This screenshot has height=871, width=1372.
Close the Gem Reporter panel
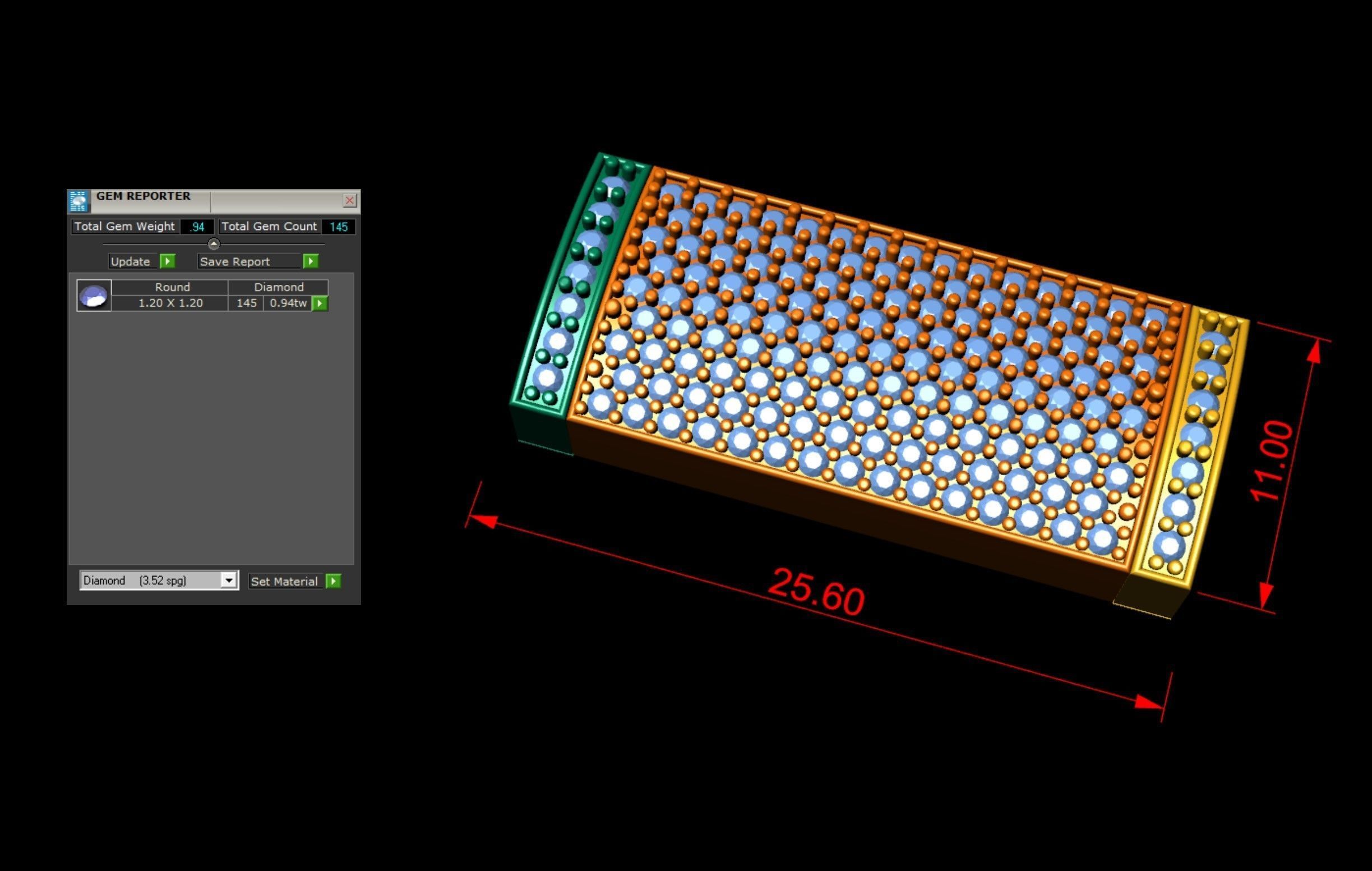point(349,200)
